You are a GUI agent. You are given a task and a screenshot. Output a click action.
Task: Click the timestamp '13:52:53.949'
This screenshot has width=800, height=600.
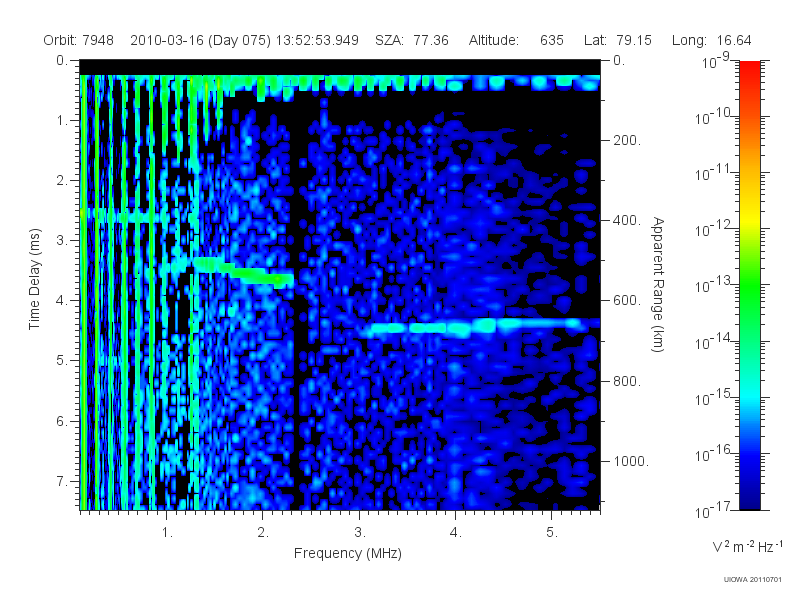[317, 40]
